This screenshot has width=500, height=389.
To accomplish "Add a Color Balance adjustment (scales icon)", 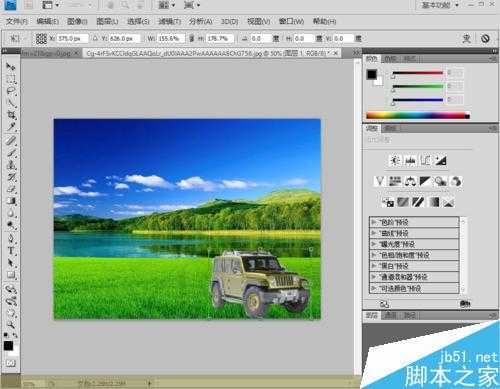I will [x=410, y=181].
